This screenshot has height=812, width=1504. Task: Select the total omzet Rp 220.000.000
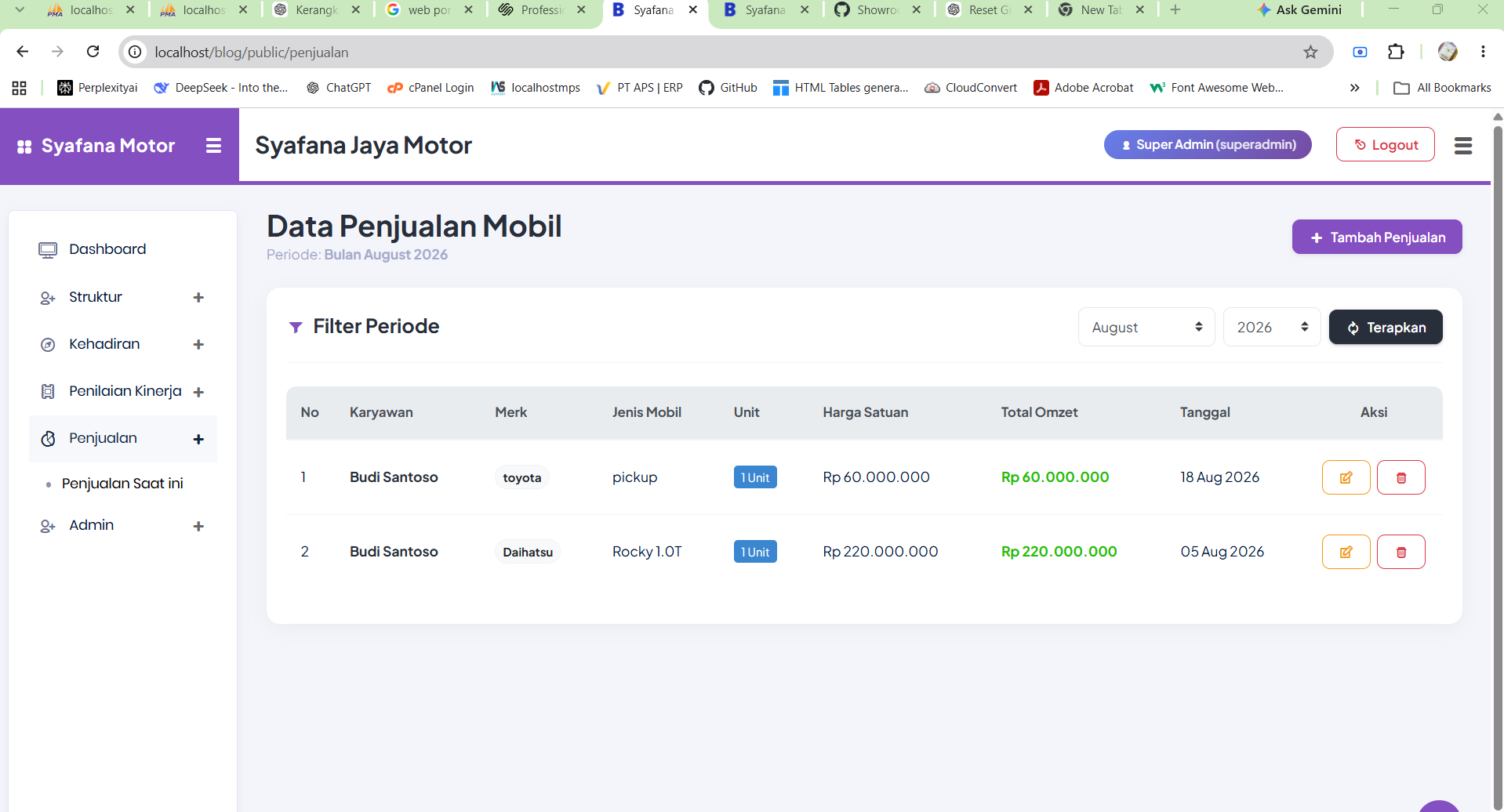(1059, 552)
